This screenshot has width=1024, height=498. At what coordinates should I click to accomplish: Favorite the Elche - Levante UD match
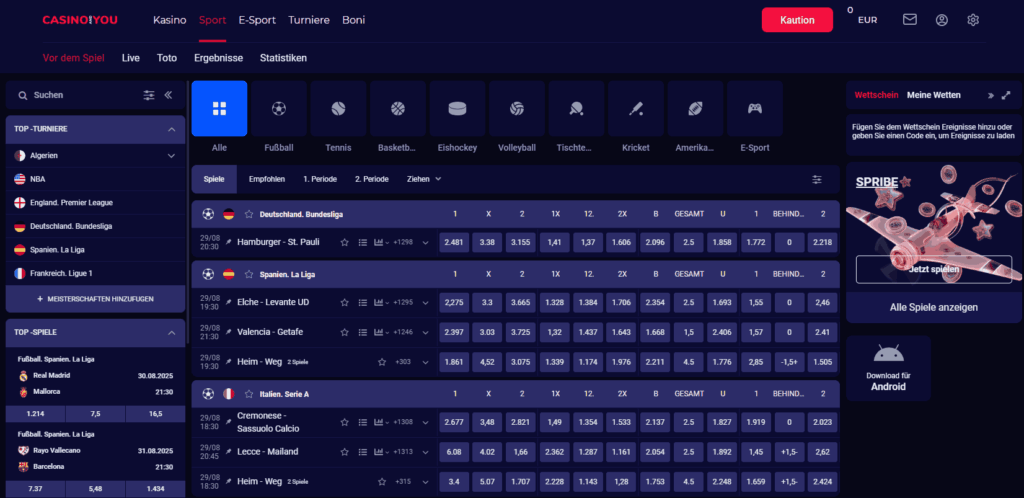pos(344,302)
